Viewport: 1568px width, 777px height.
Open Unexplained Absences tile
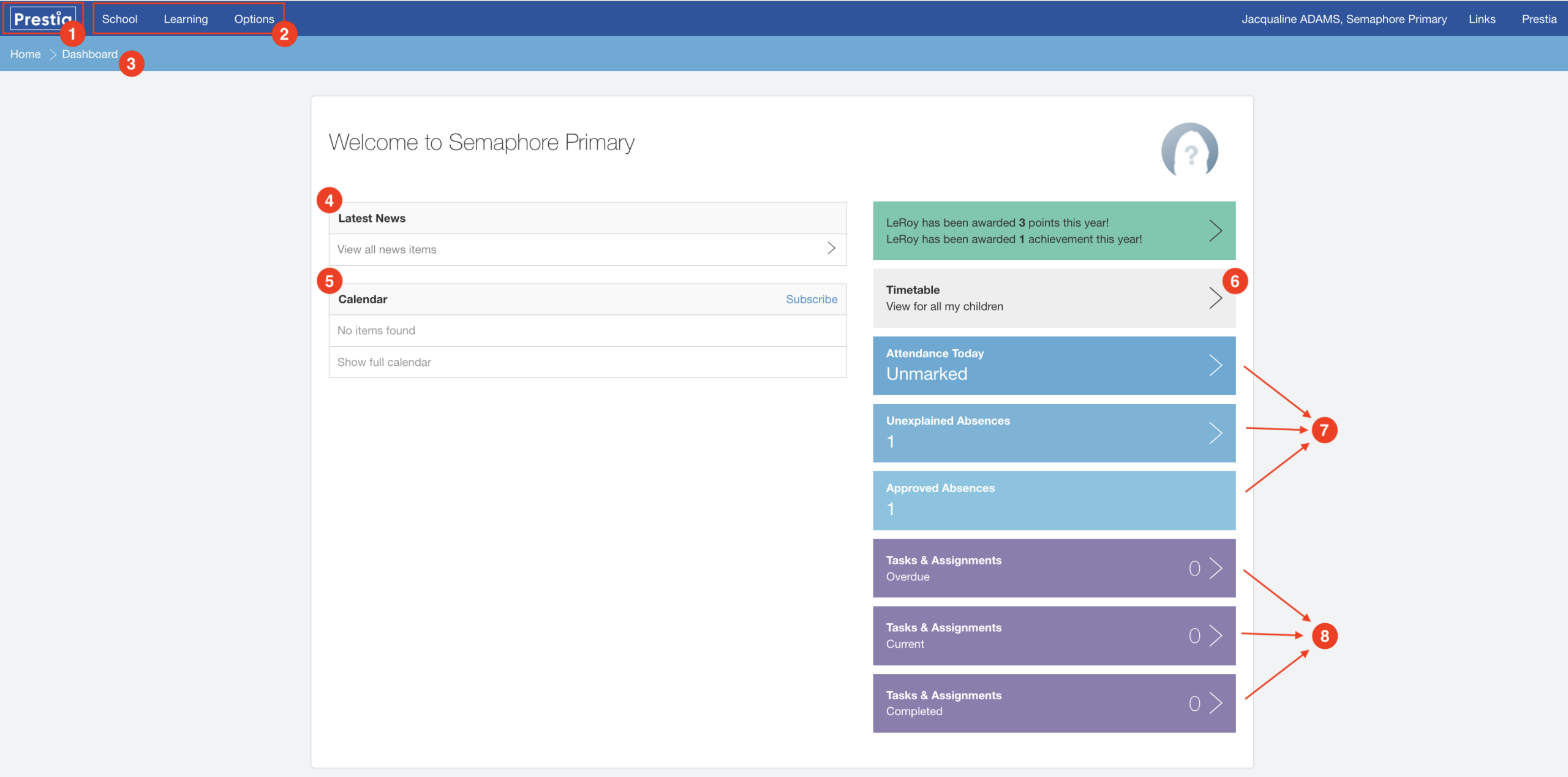(x=1053, y=433)
